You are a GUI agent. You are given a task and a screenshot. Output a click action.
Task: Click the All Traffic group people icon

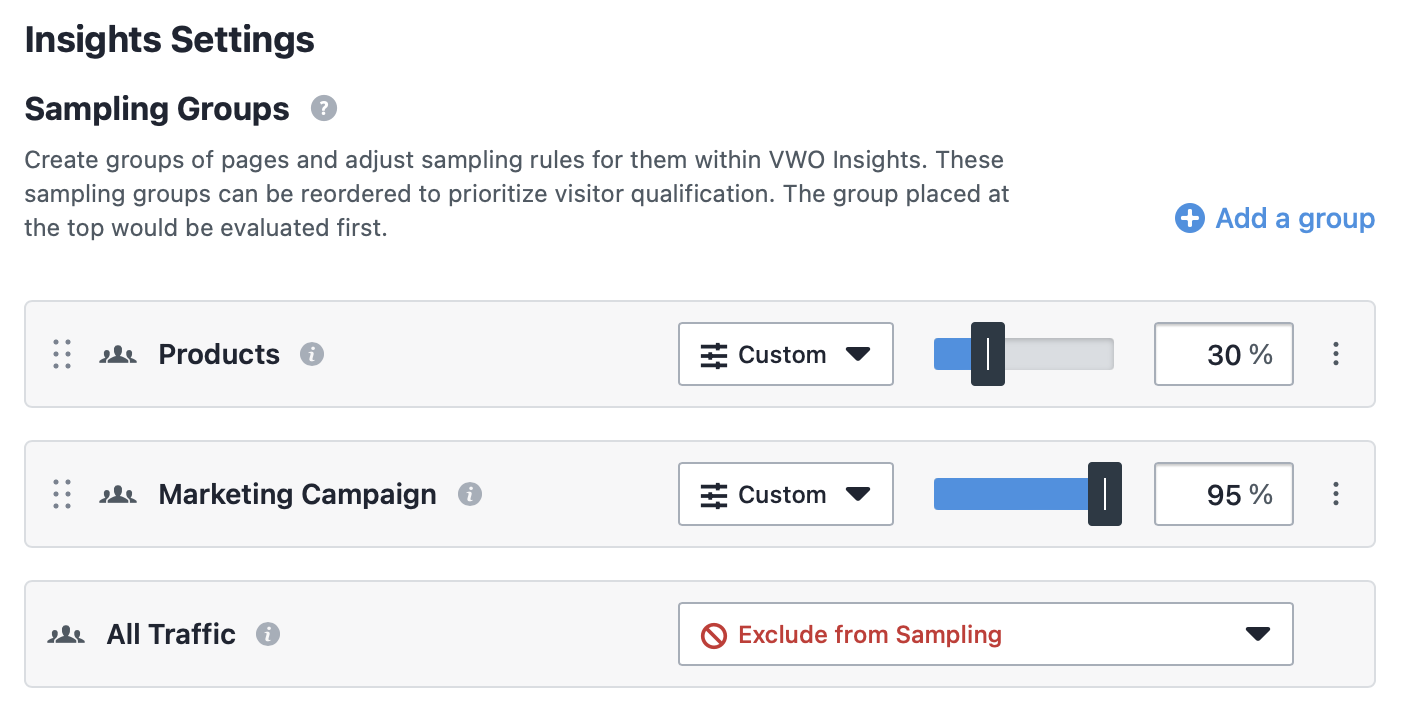[x=66, y=634]
